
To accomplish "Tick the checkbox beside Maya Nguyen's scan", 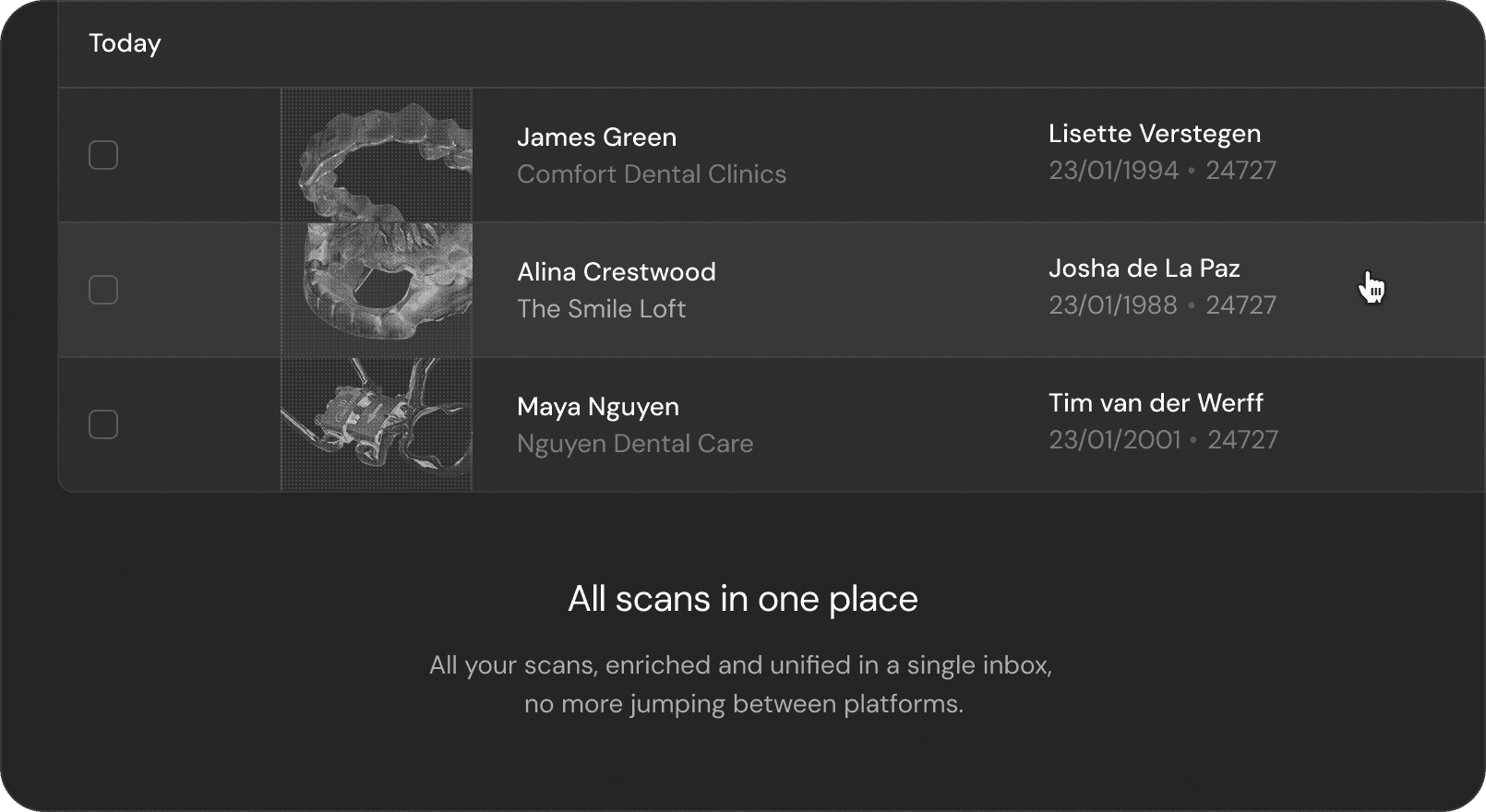I will [103, 424].
